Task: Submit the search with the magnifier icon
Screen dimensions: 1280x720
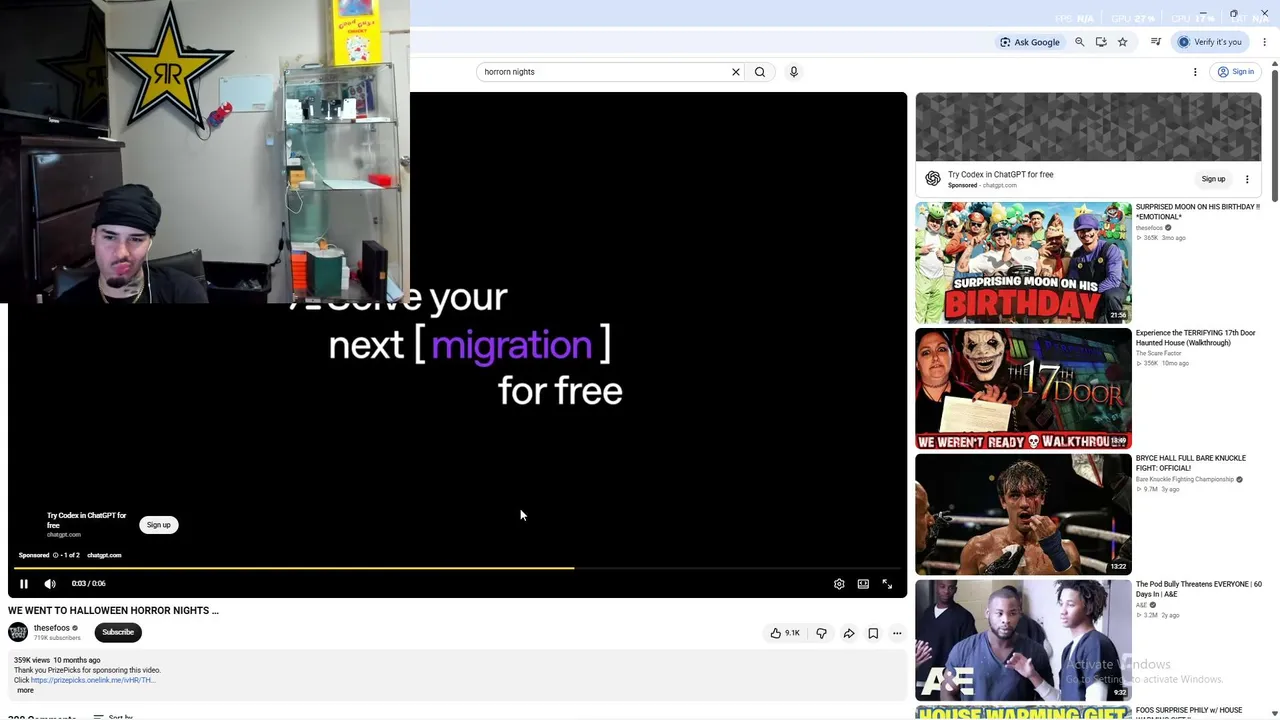Action: click(x=760, y=72)
